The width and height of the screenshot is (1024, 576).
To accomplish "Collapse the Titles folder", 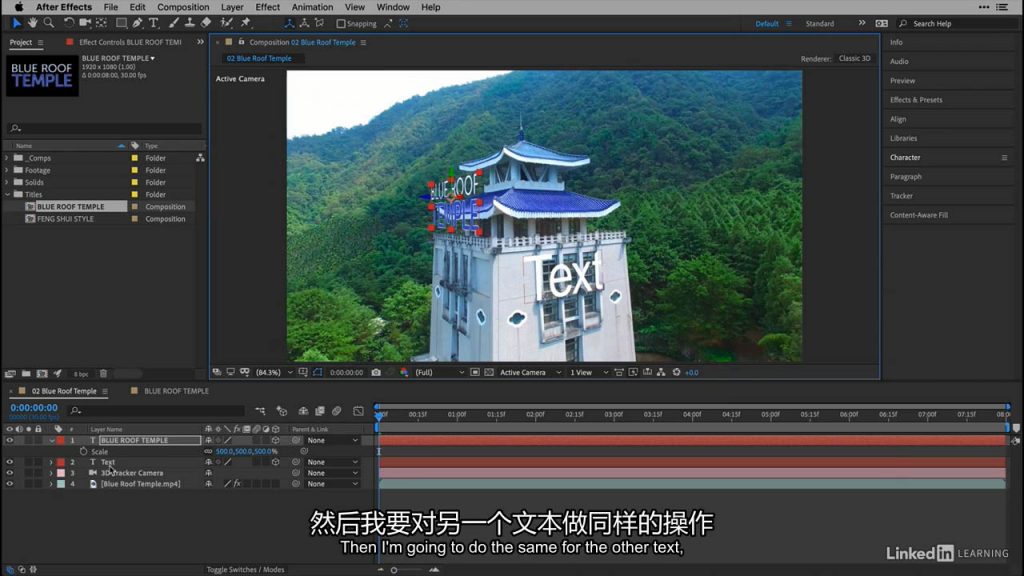I will coord(7,195).
